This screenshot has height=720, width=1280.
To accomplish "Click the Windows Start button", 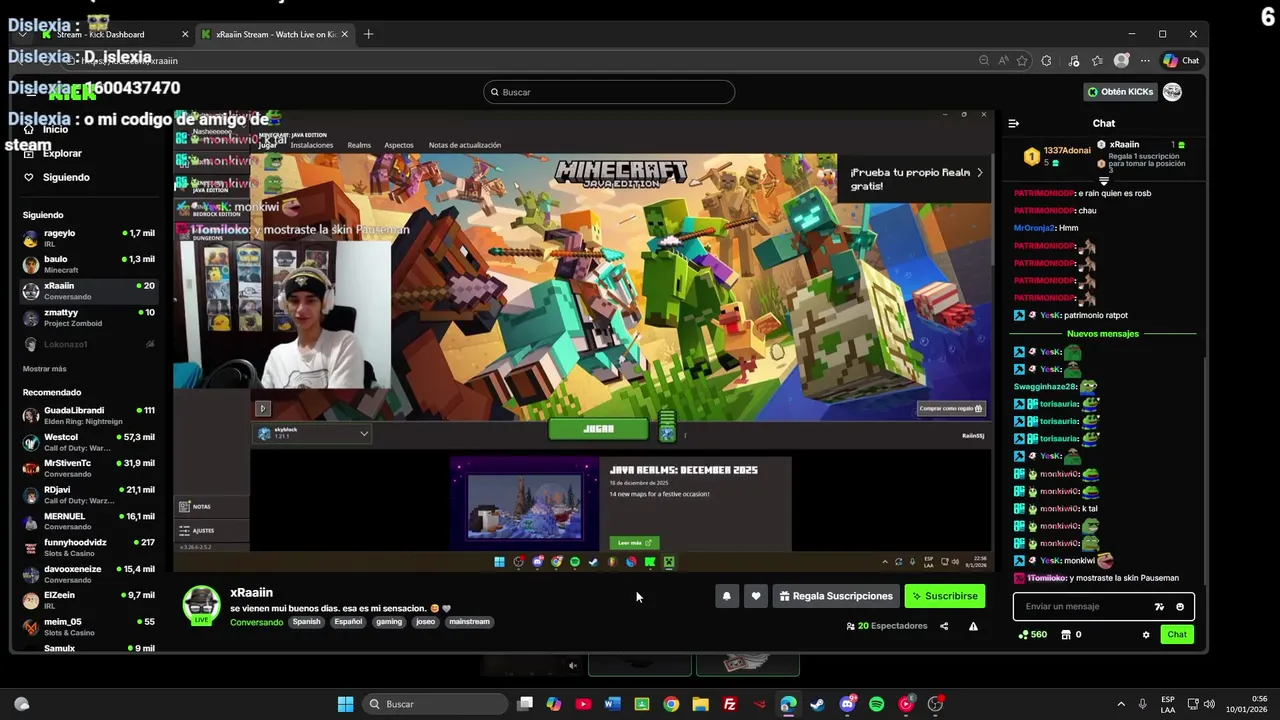I will (345, 704).
